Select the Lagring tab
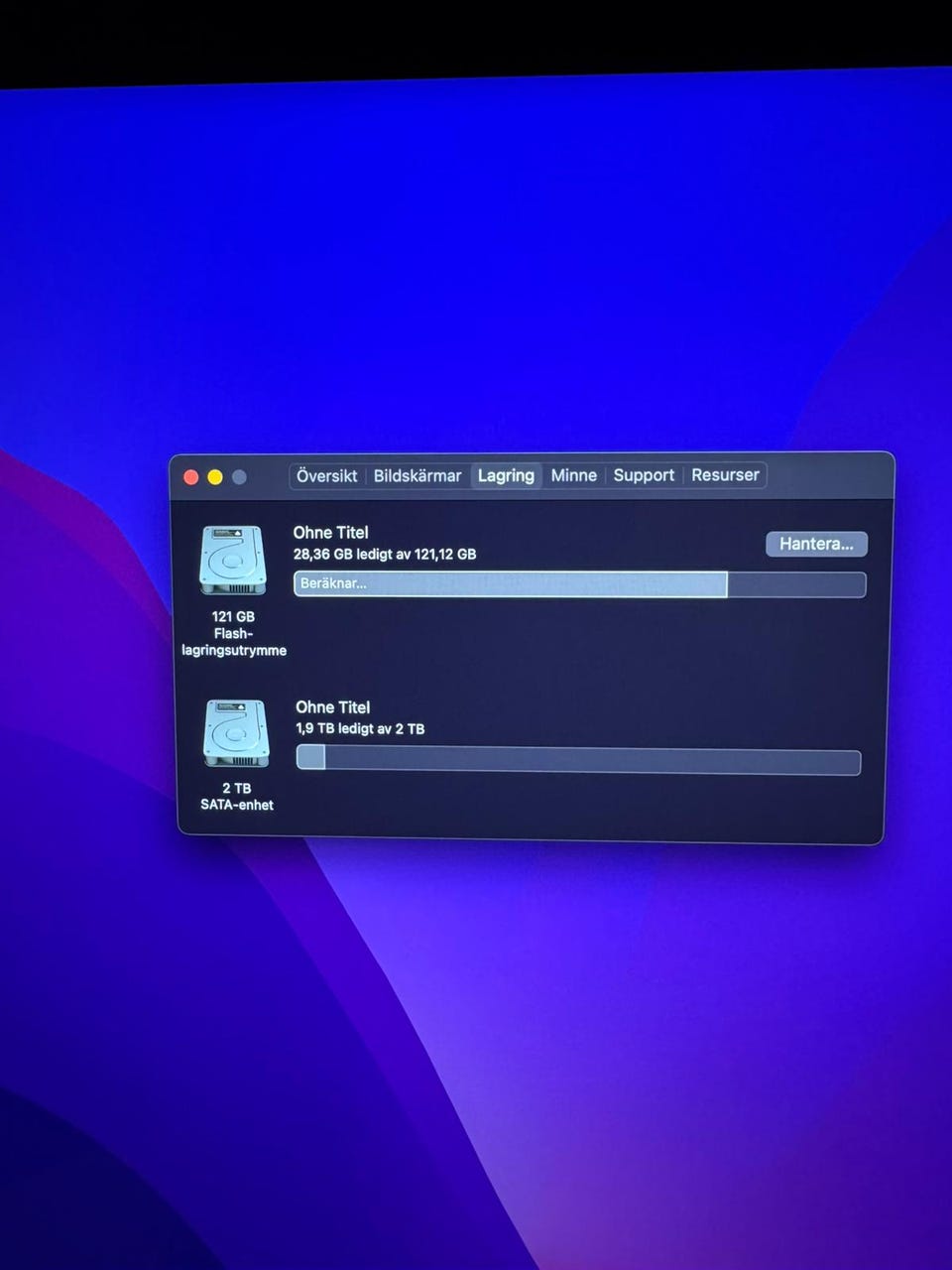Screen dimensions: 952x1270 click(x=506, y=476)
